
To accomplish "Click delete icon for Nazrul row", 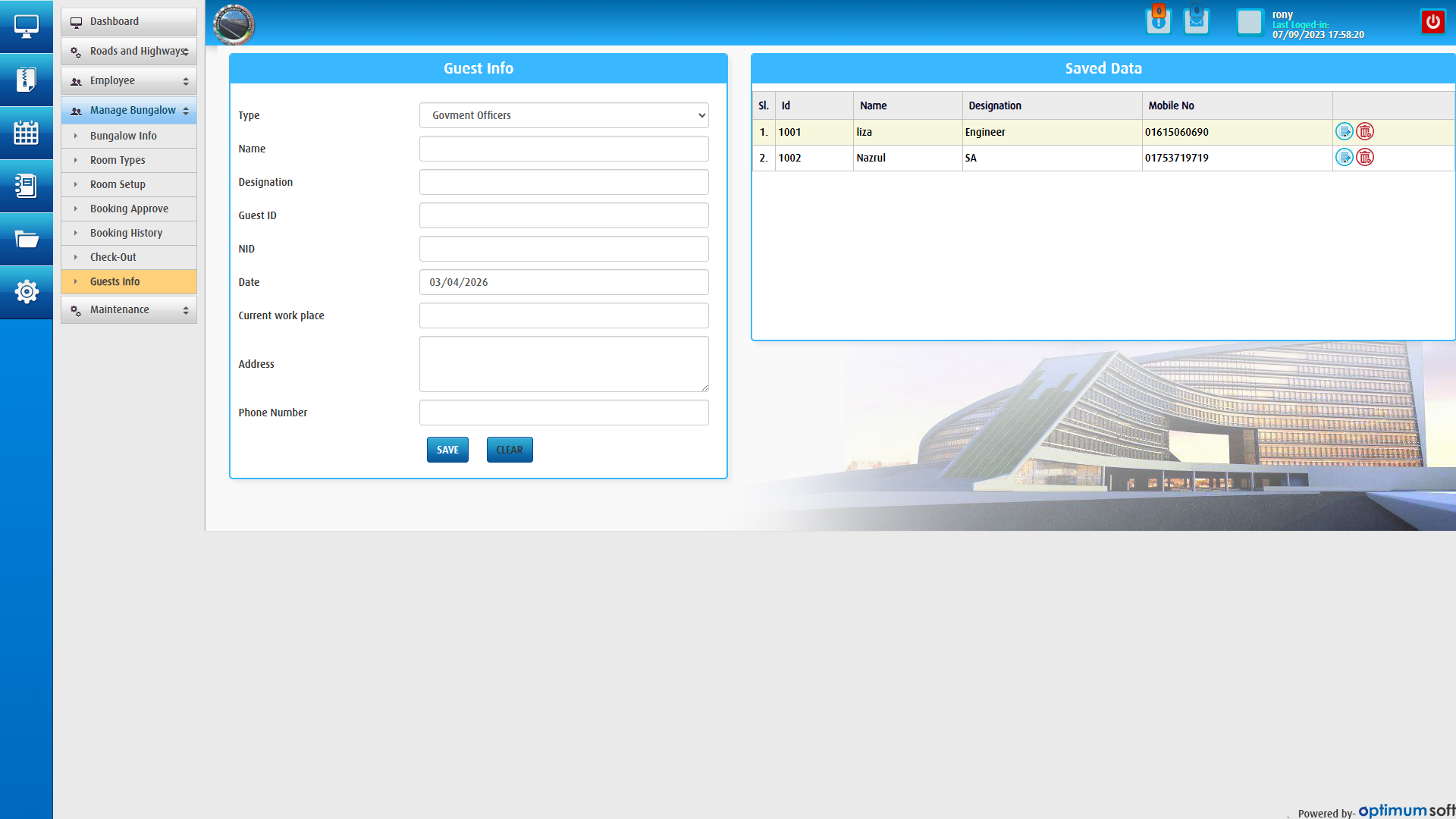I will [x=1365, y=158].
